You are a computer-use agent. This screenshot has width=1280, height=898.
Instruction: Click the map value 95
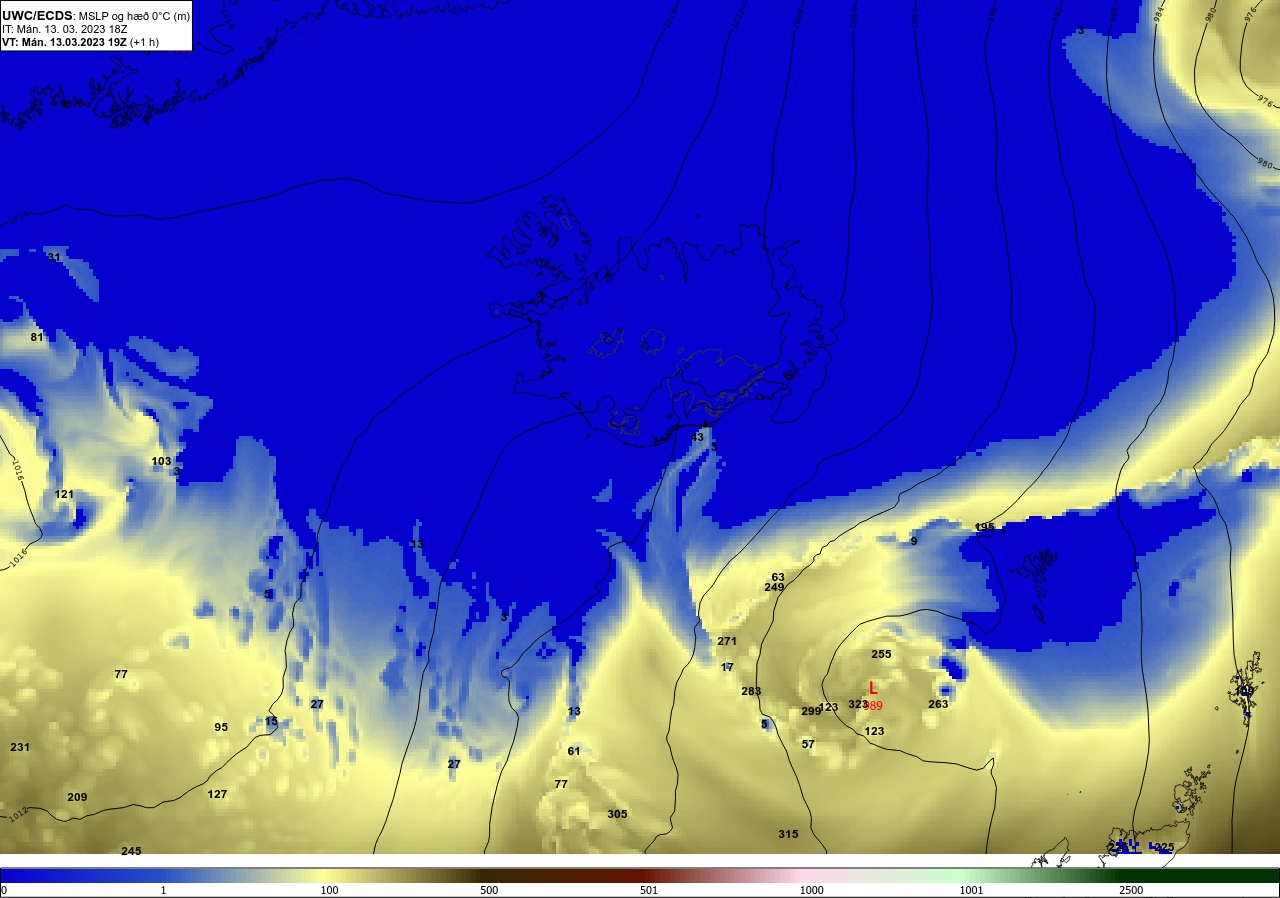pyautogui.click(x=221, y=727)
